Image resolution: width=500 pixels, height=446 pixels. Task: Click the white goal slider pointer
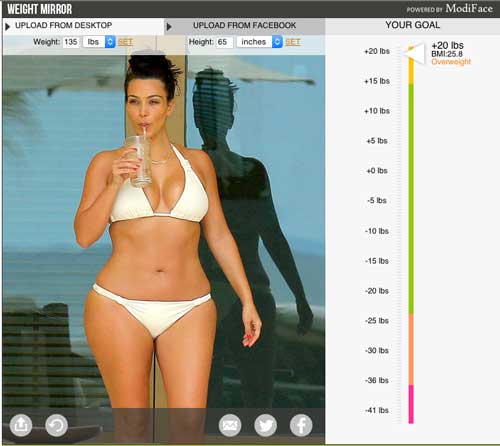(x=414, y=53)
